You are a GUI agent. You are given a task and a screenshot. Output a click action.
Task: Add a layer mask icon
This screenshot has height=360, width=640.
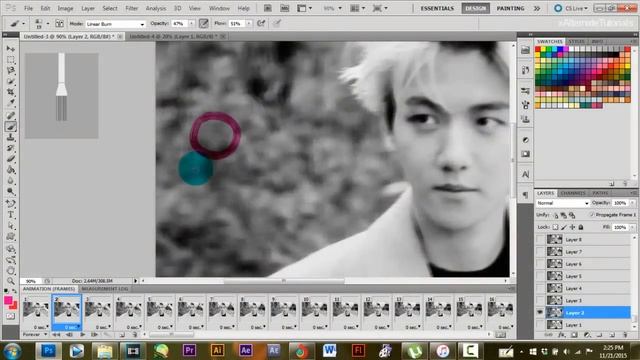coord(574,335)
